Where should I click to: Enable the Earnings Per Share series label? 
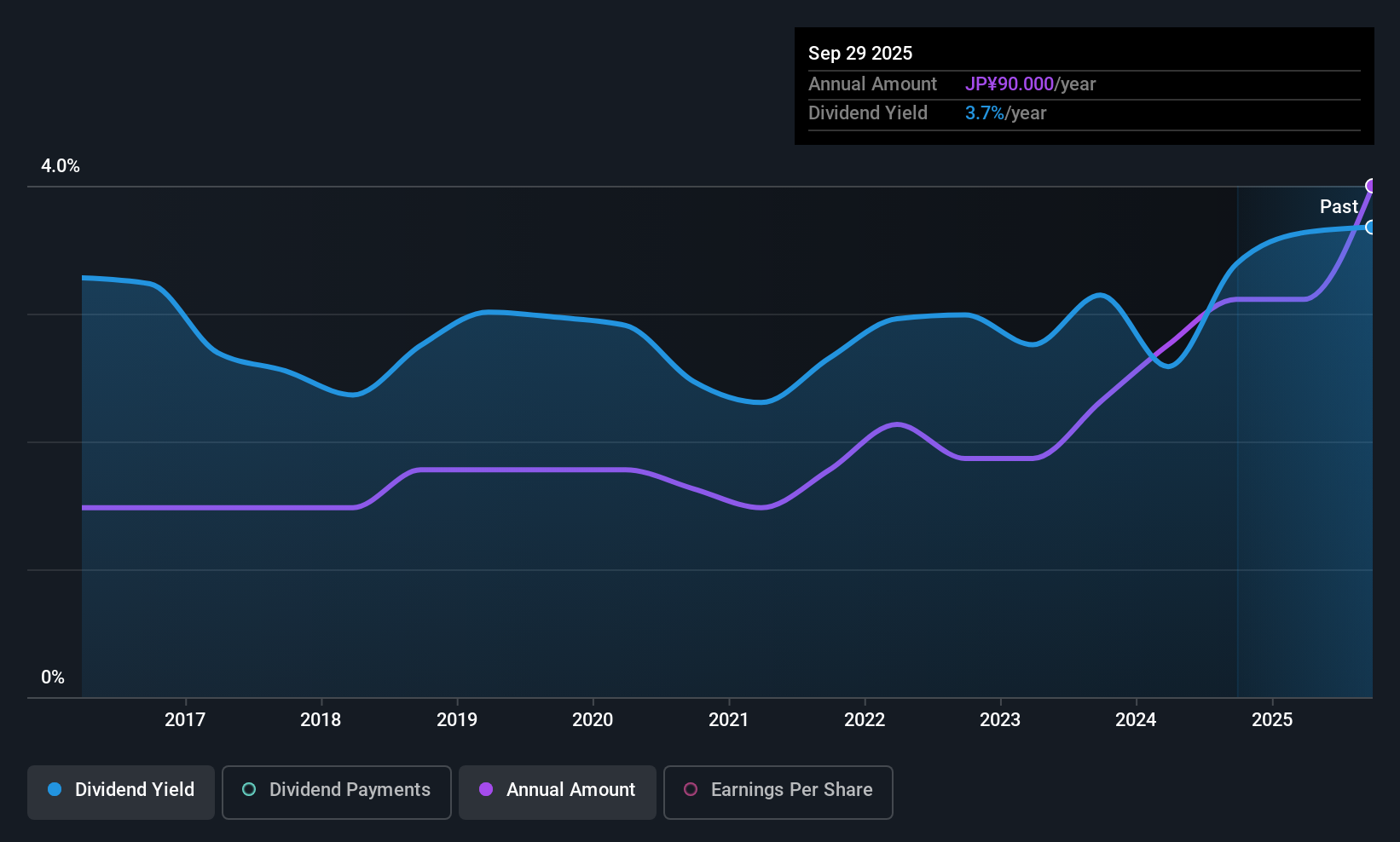point(791,789)
